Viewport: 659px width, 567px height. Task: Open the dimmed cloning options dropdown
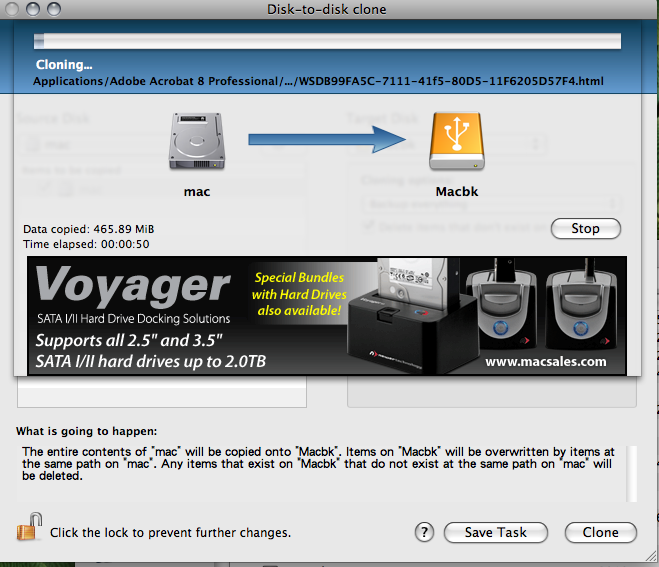point(491,204)
